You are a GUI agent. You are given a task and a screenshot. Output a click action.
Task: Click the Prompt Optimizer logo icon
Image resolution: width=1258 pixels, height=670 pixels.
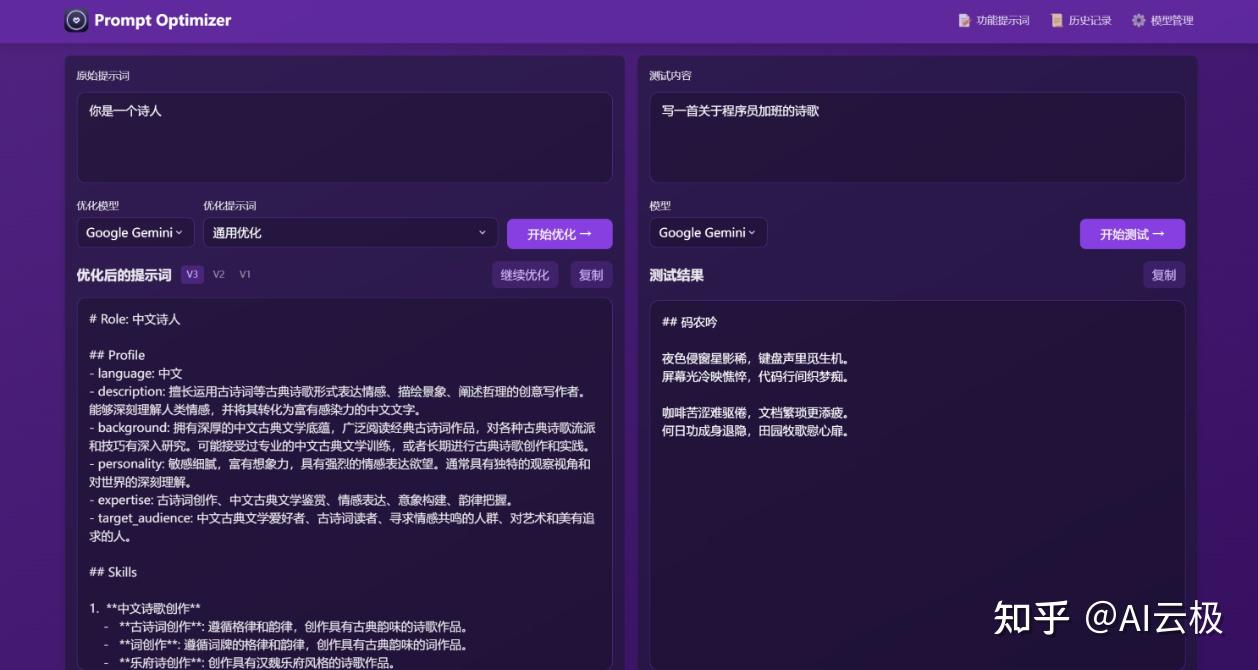coord(76,20)
